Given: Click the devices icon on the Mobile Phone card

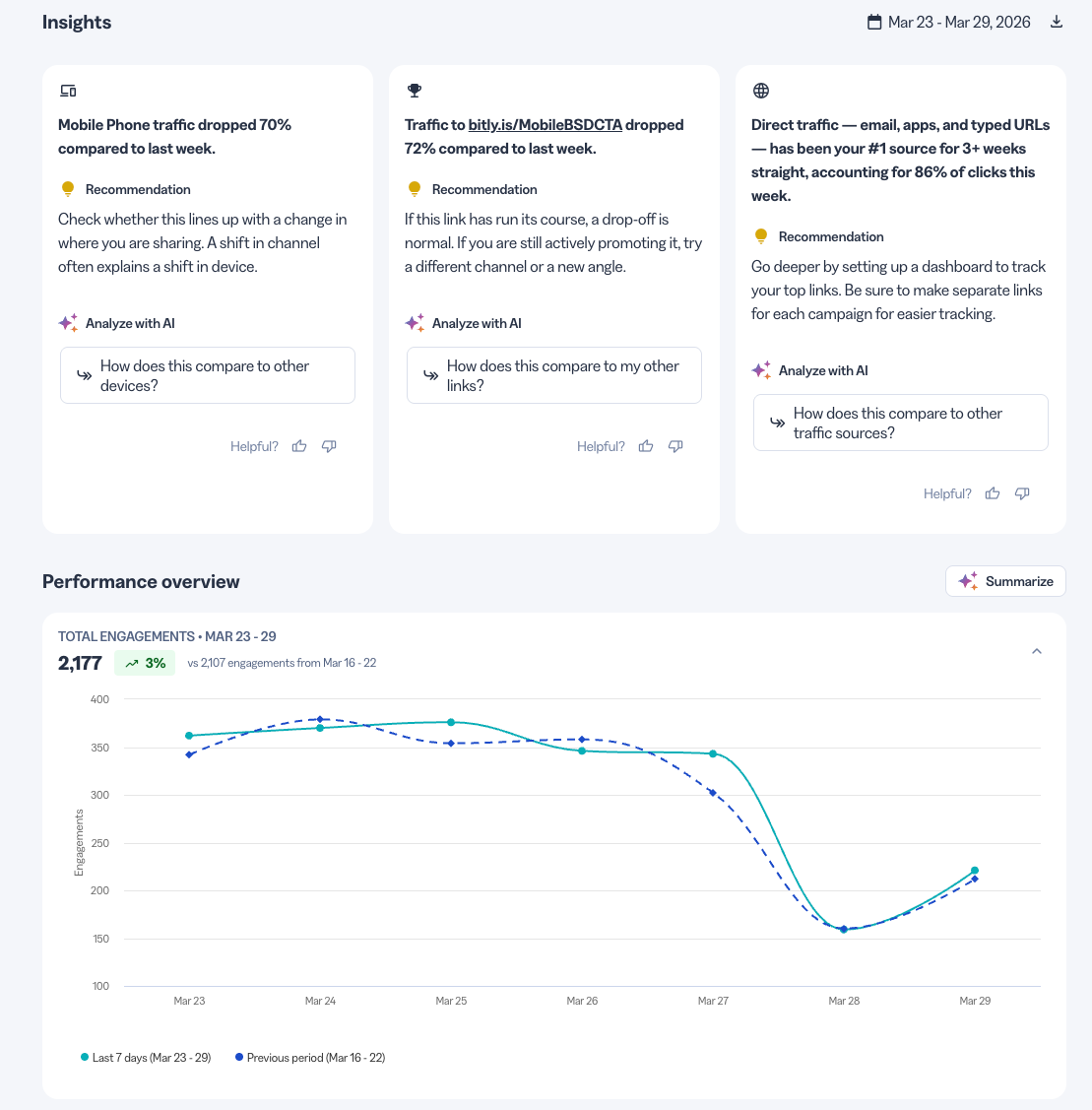Looking at the screenshot, I should (68, 91).
